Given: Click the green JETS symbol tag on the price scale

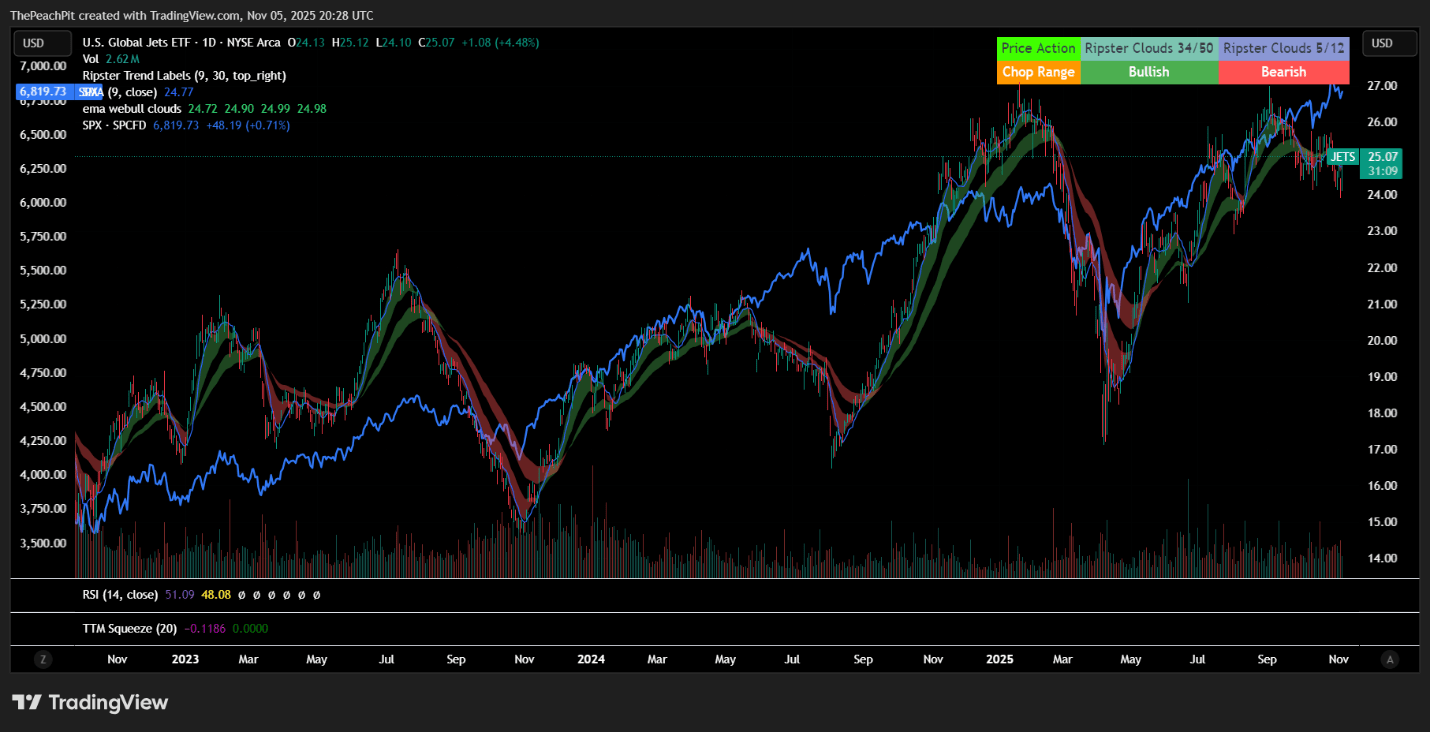Looking at the screenshot, I should [x=1343, y=157].
